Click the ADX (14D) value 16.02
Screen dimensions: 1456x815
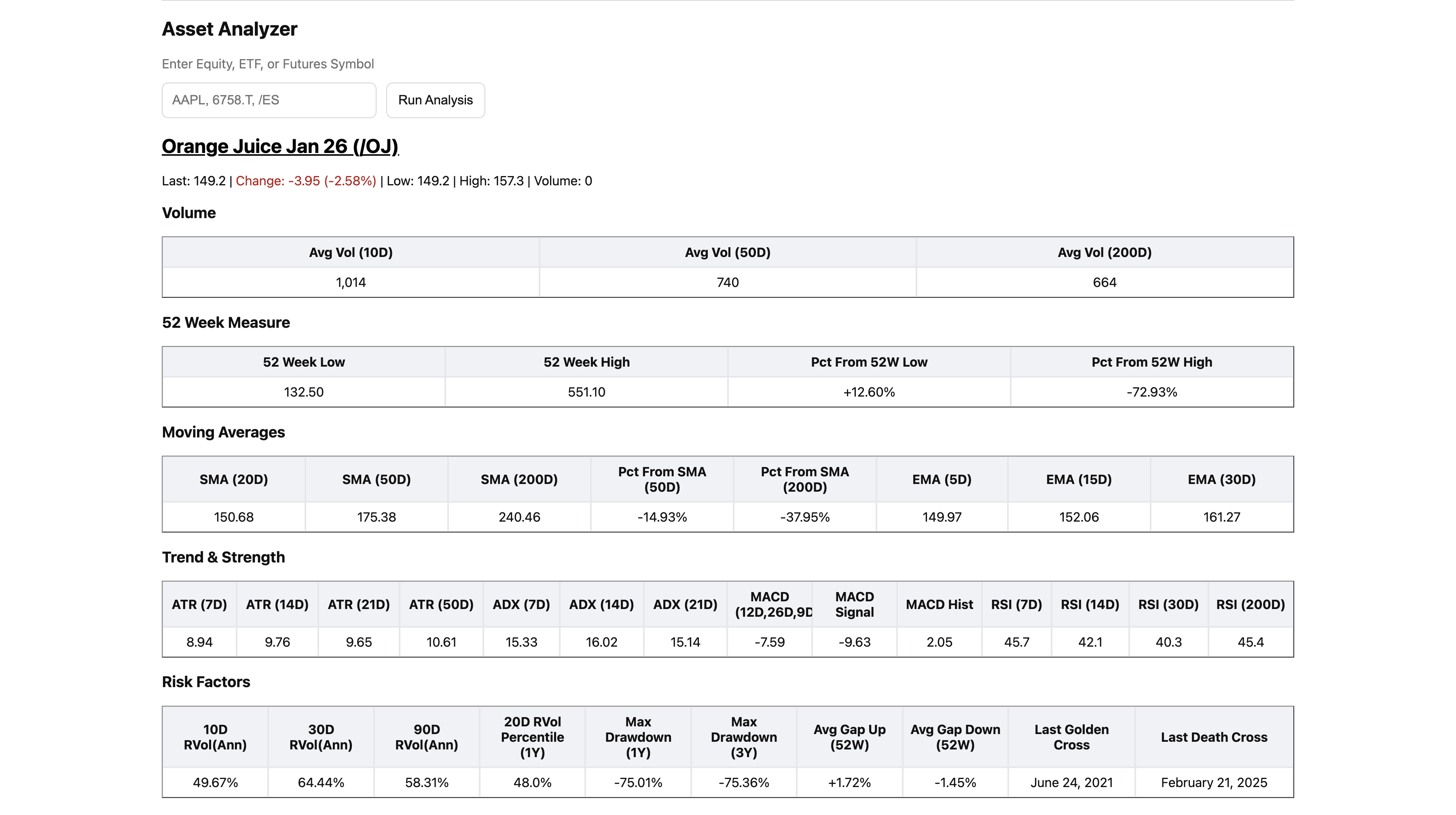click(601, 642)
